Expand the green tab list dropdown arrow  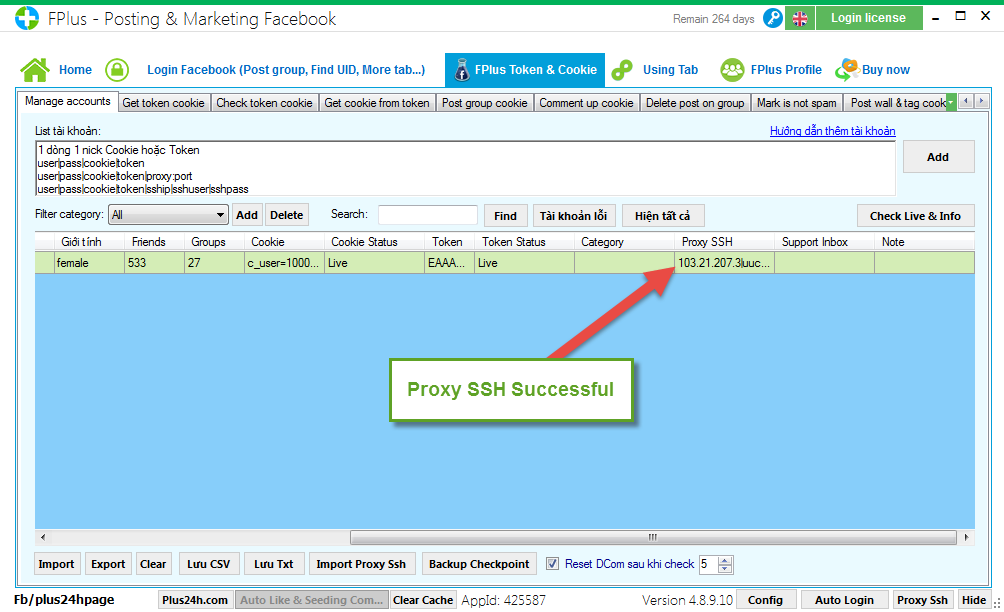pyautogui.click(x=951, y=102)
